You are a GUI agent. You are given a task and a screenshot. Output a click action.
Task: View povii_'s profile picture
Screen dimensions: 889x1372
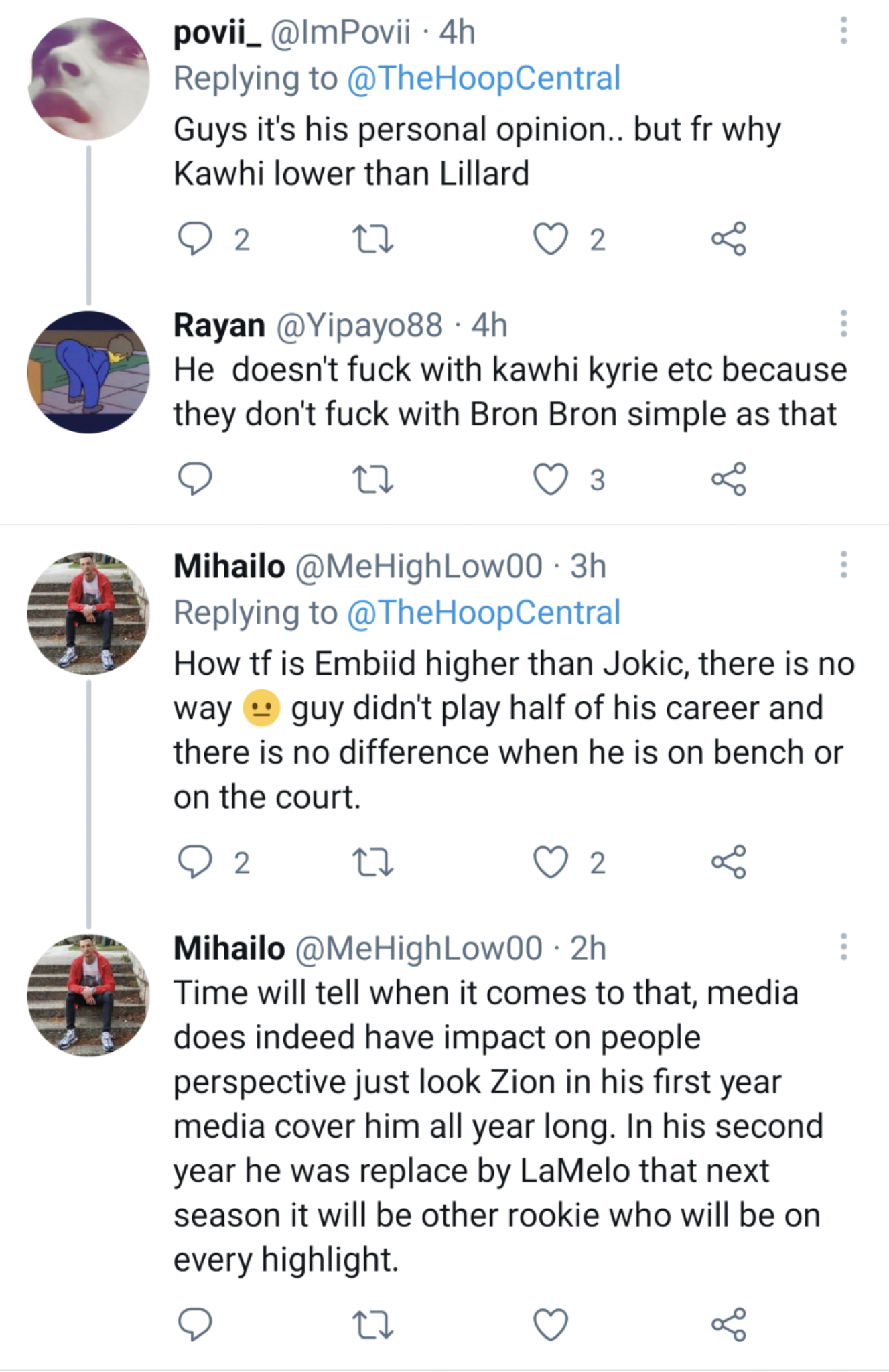(x=88, y=79)
